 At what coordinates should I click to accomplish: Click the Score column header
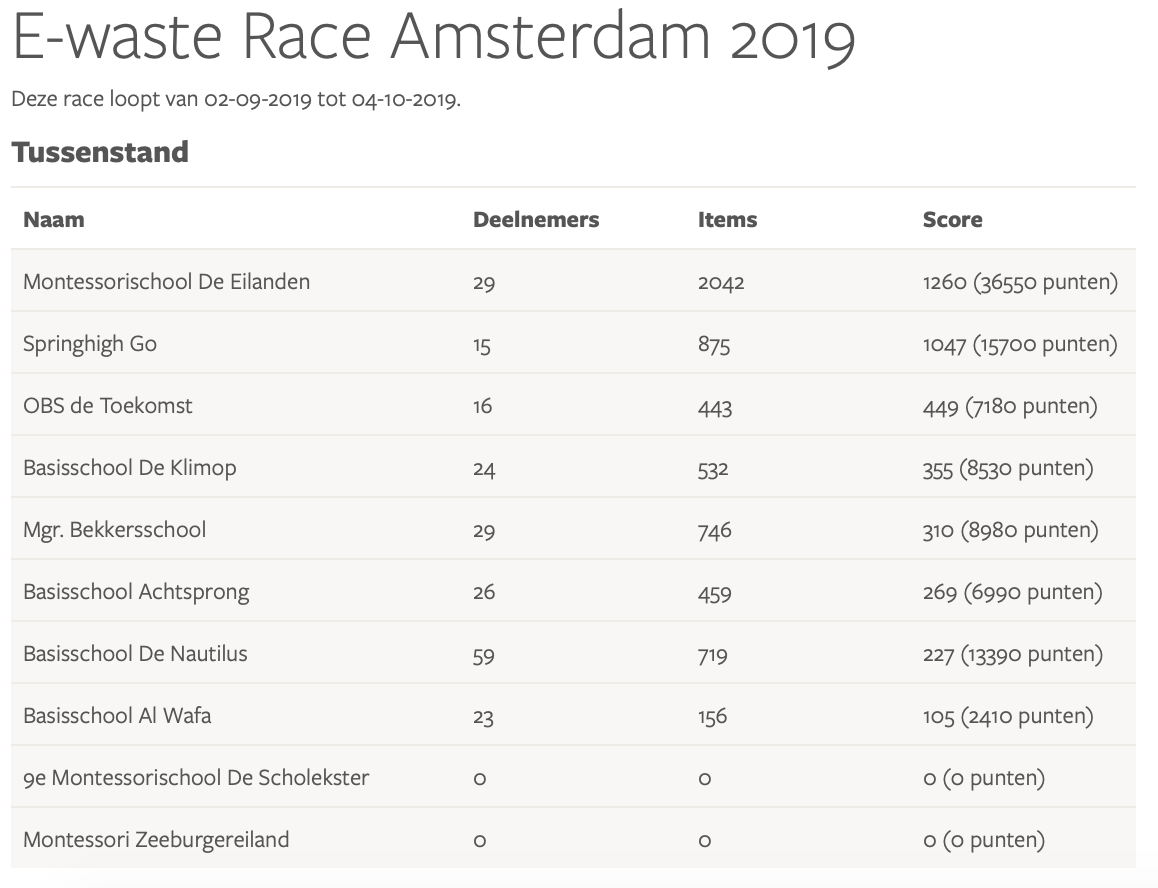click(952, 220)
